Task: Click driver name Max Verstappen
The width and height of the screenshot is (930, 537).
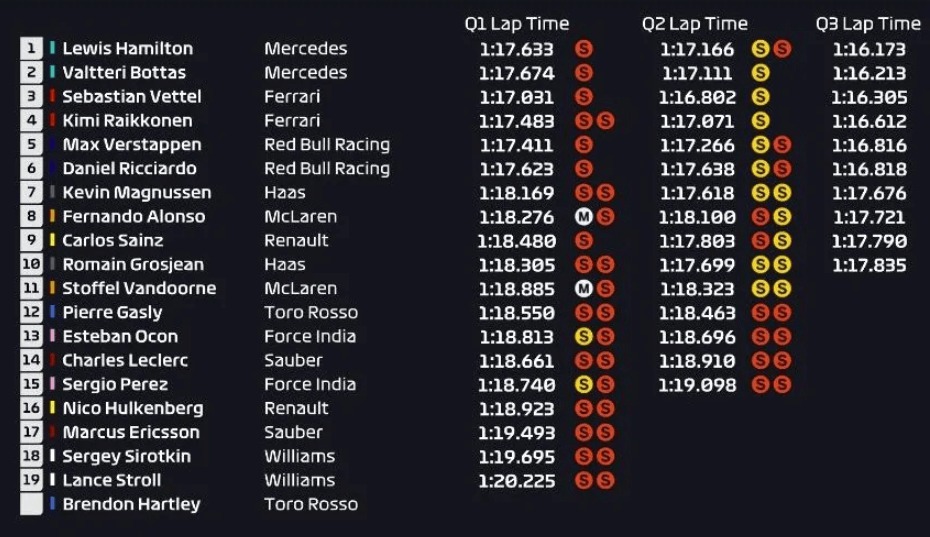Action: click(132, 144)
